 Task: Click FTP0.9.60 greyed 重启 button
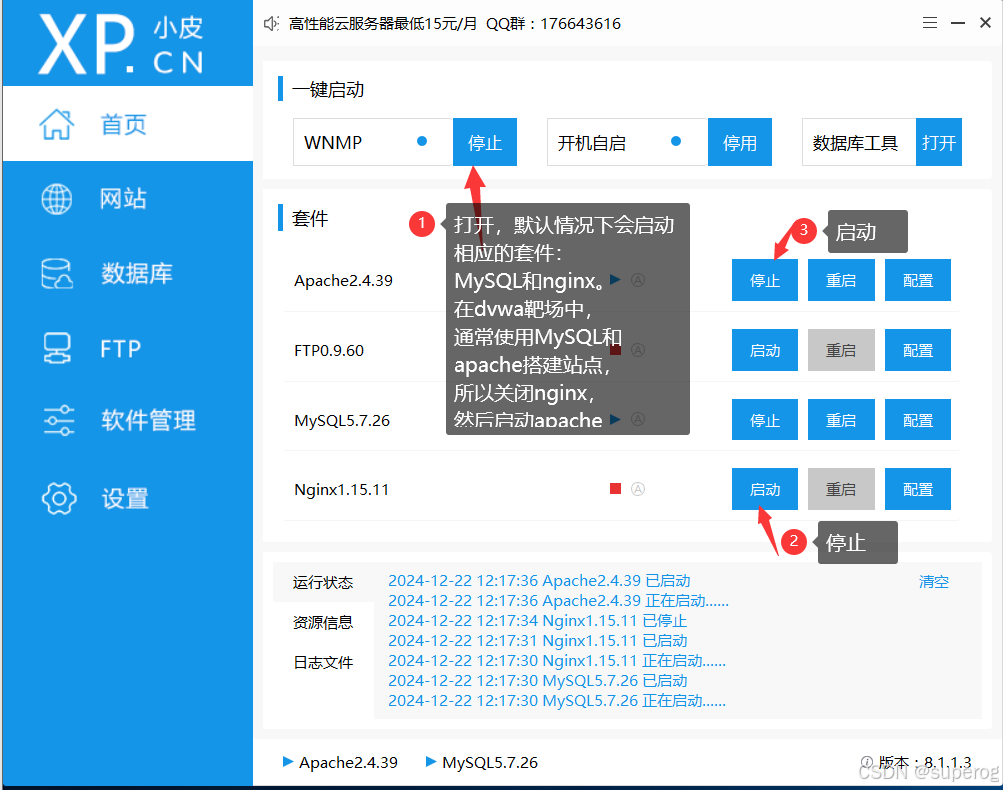[841, 350]
